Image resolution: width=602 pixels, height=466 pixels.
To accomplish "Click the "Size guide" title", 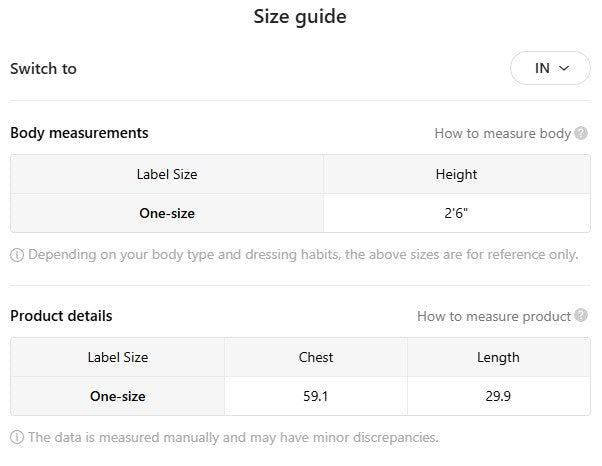I will pos(300,16).
